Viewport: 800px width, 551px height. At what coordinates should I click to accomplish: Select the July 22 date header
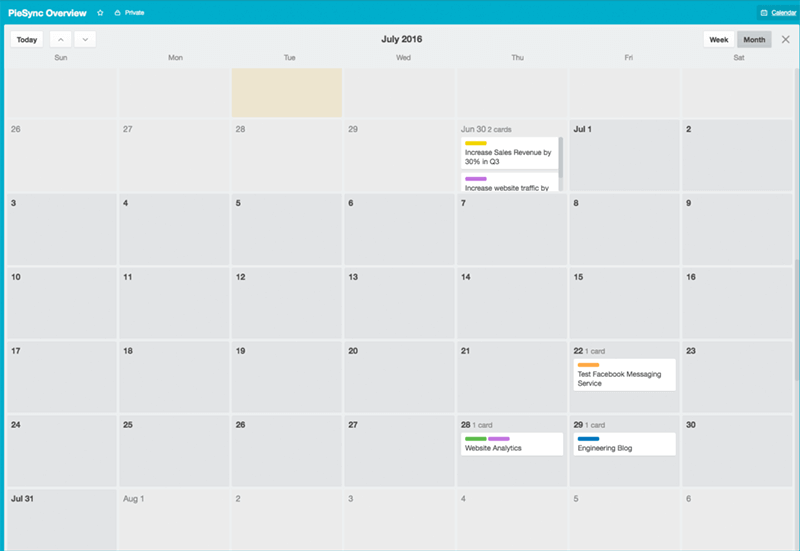click(x=589, y=351)
